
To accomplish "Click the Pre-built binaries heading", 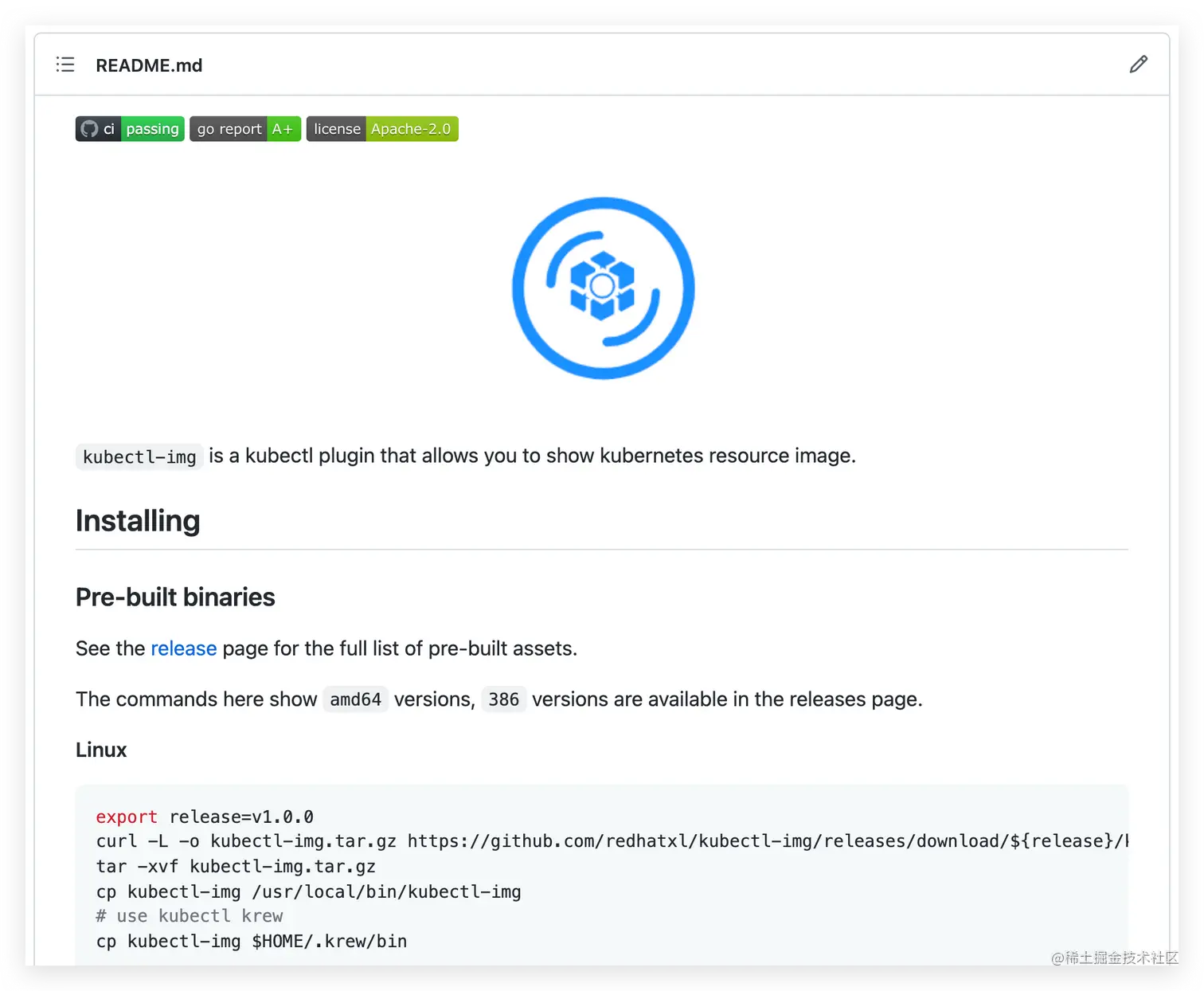I will point(175,597).
